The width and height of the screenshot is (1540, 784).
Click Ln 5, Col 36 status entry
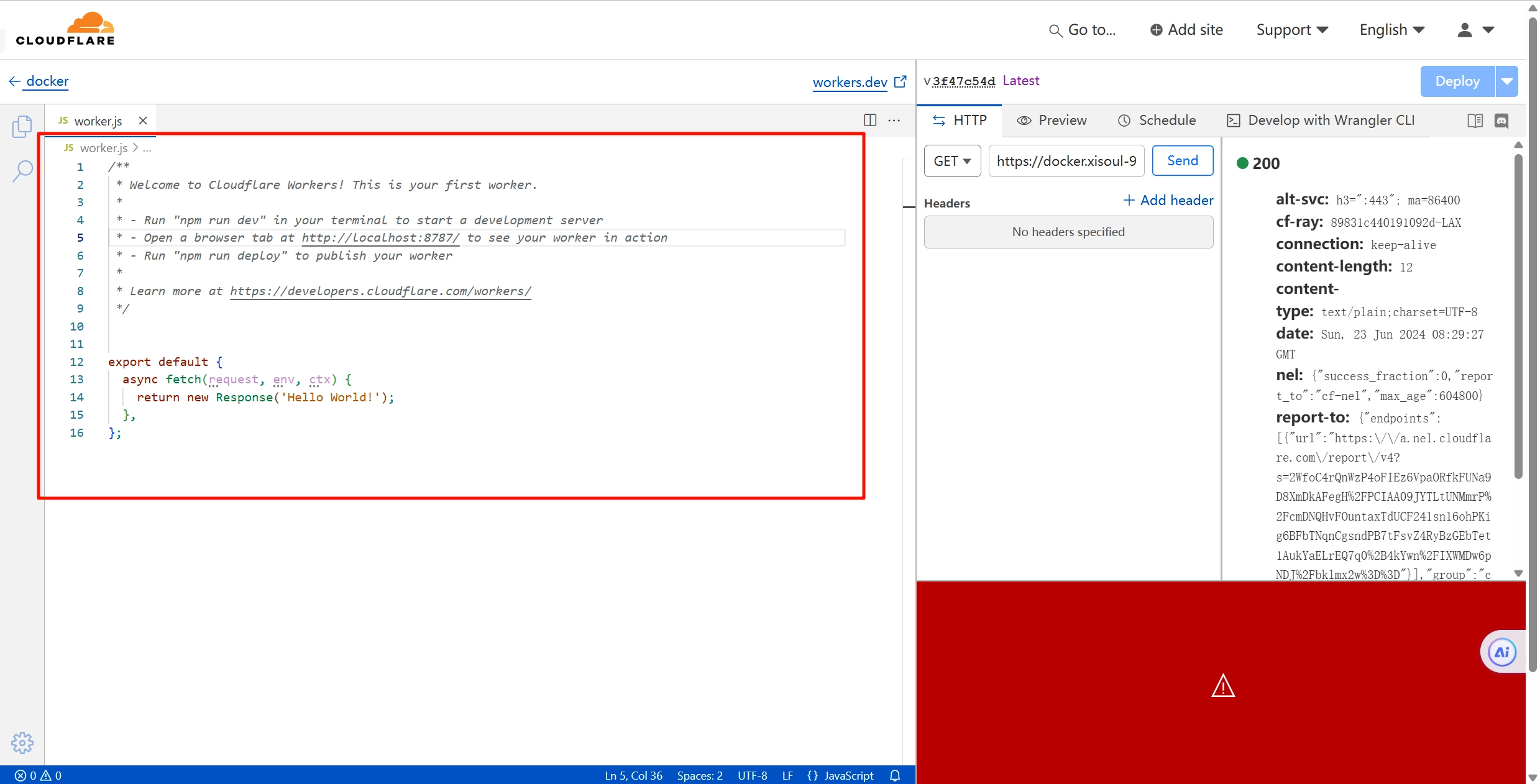[x=634, y=775]
